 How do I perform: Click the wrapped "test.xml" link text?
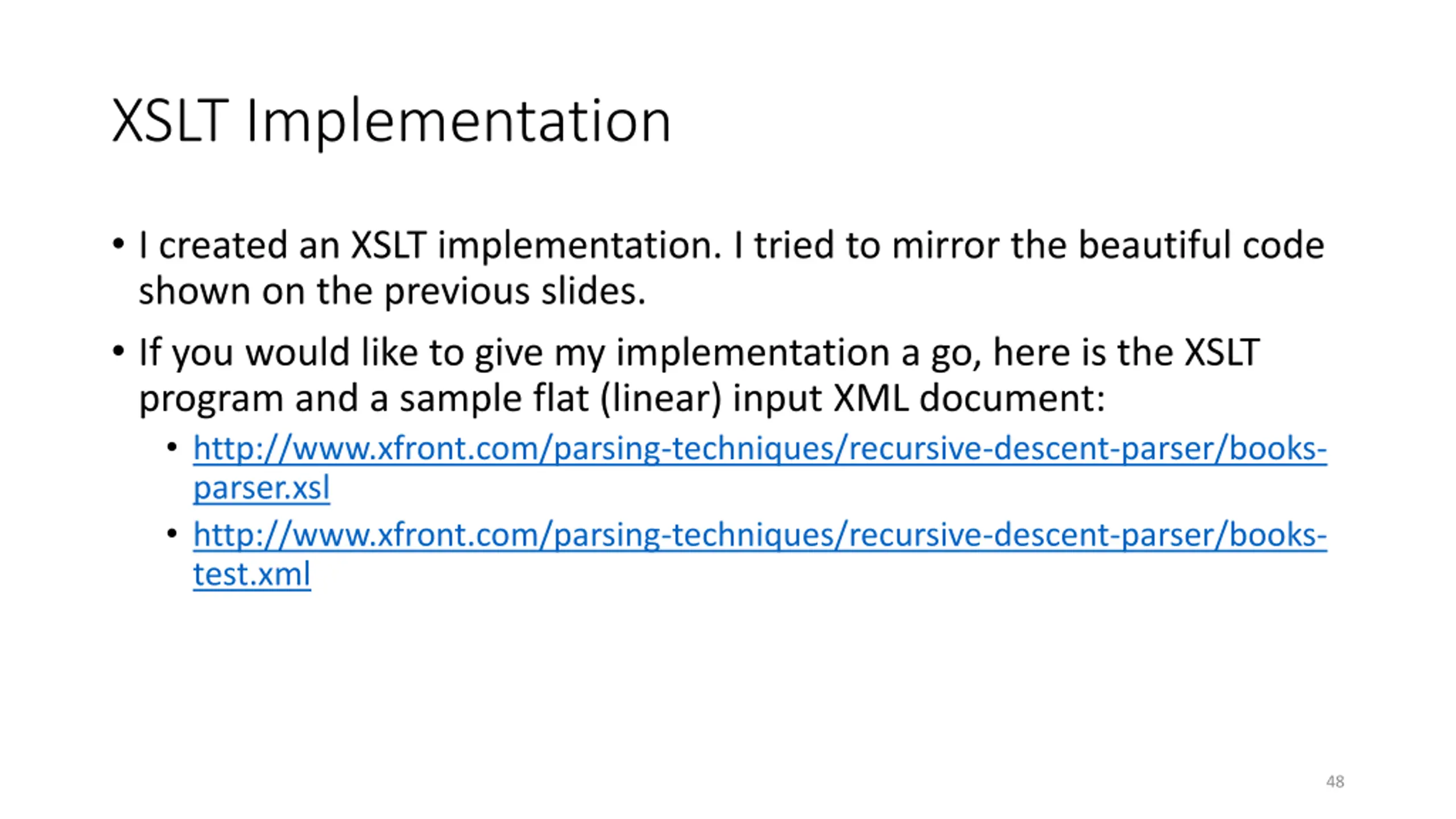(x=252, y=574)
